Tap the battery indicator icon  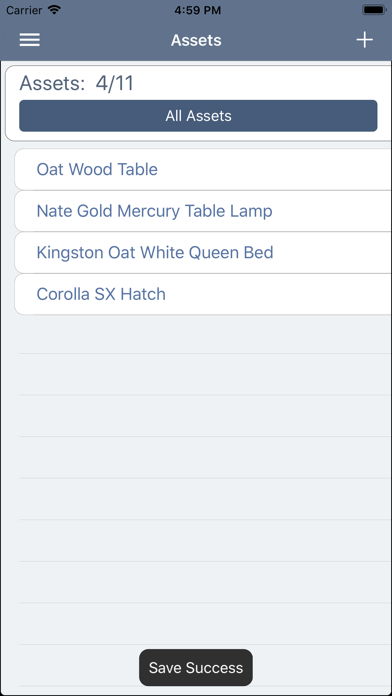[x=374, y=10]
